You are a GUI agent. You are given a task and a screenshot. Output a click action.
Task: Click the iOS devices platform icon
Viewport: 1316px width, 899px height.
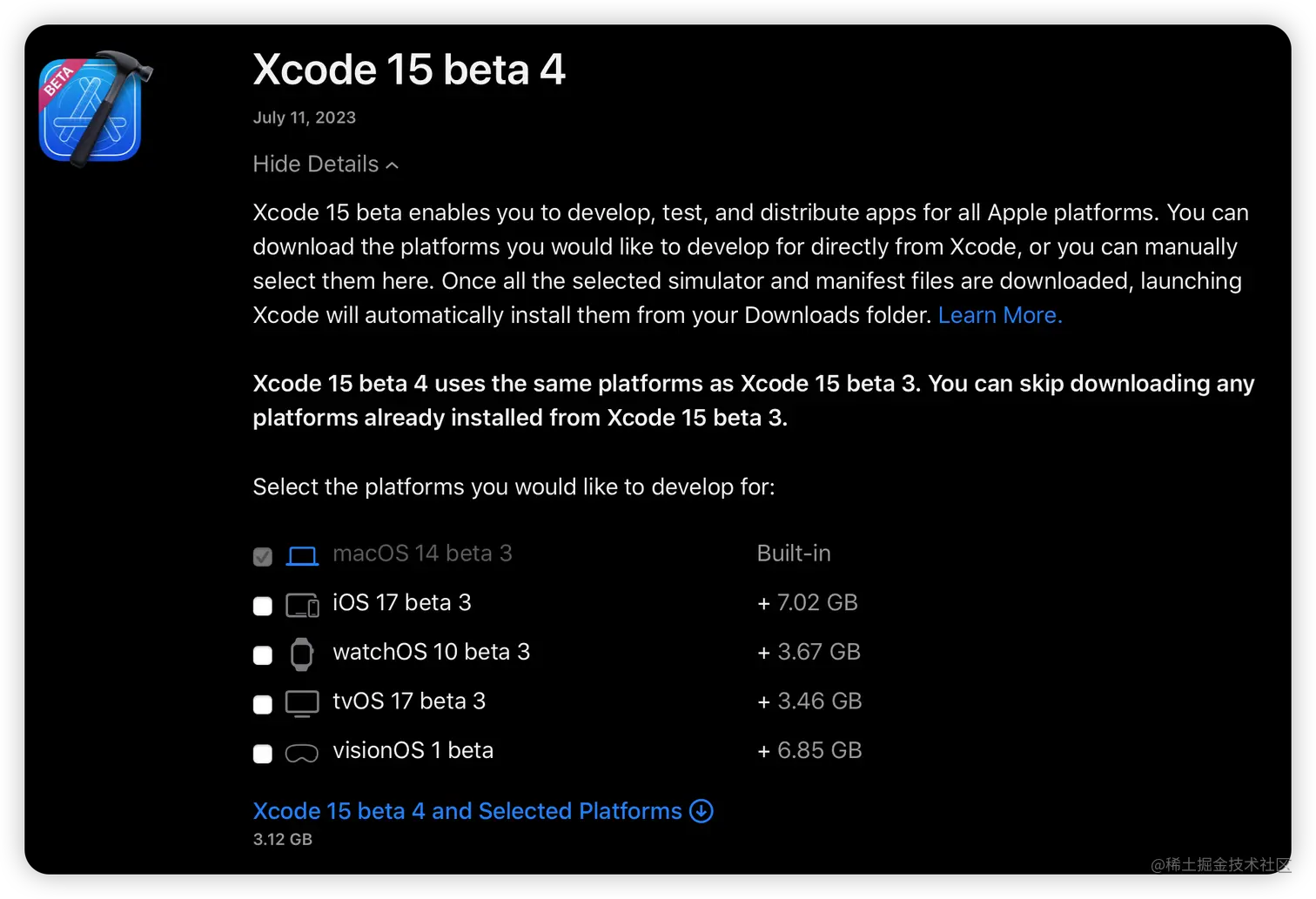302,605
